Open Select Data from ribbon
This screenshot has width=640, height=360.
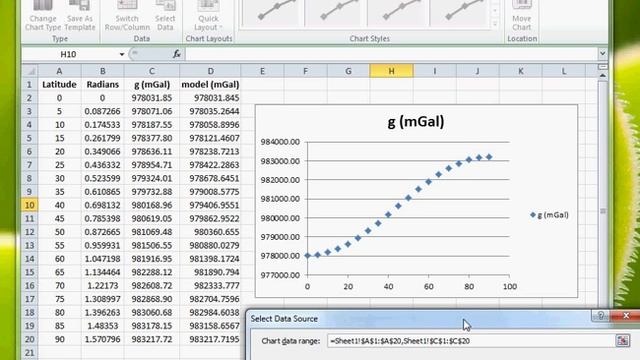(165, 16)
